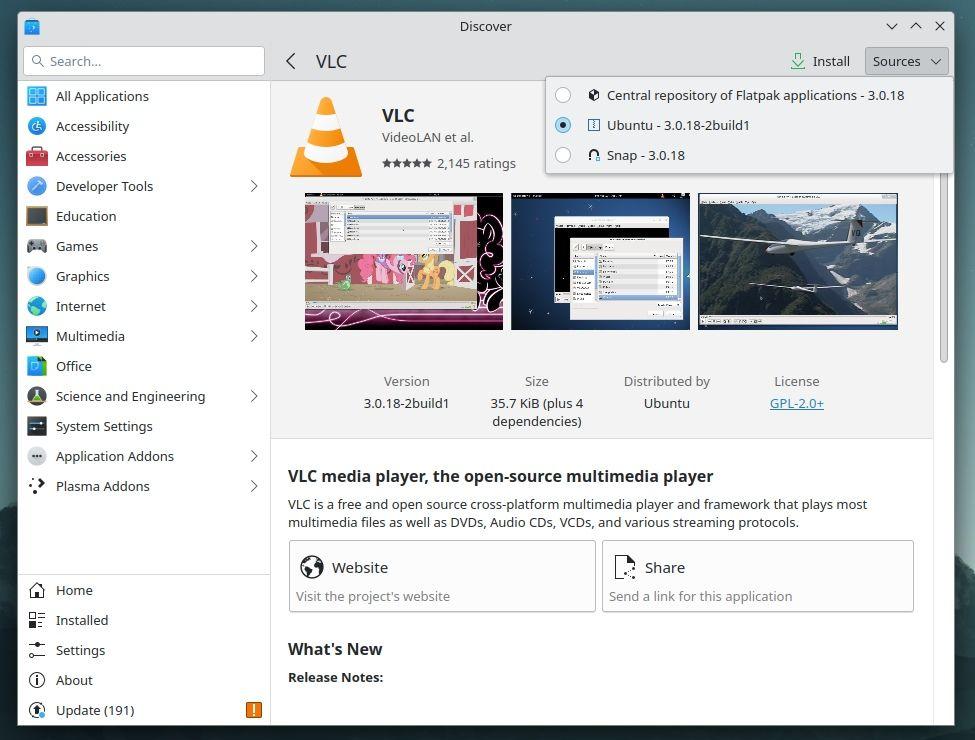Viewport: 975px width, 740px height.
Task: Click the VLC traffic cone icon
Action: pyautogui.click(x=325, y=135)
